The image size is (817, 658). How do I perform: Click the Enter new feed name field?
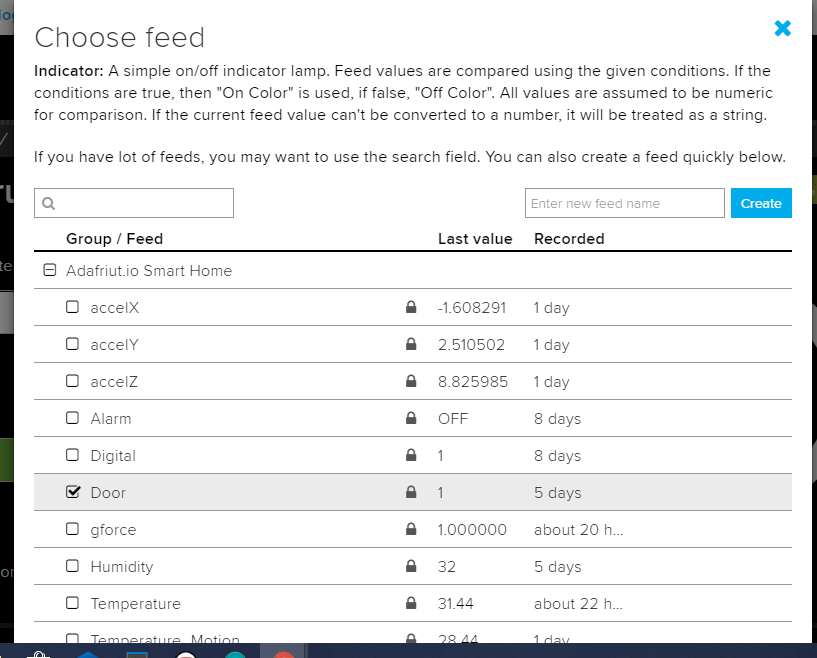point(624,203)
